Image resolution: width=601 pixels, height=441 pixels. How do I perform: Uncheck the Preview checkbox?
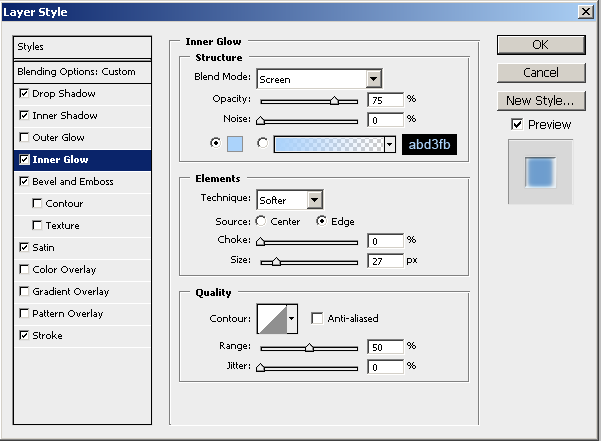tap(516, 124)
